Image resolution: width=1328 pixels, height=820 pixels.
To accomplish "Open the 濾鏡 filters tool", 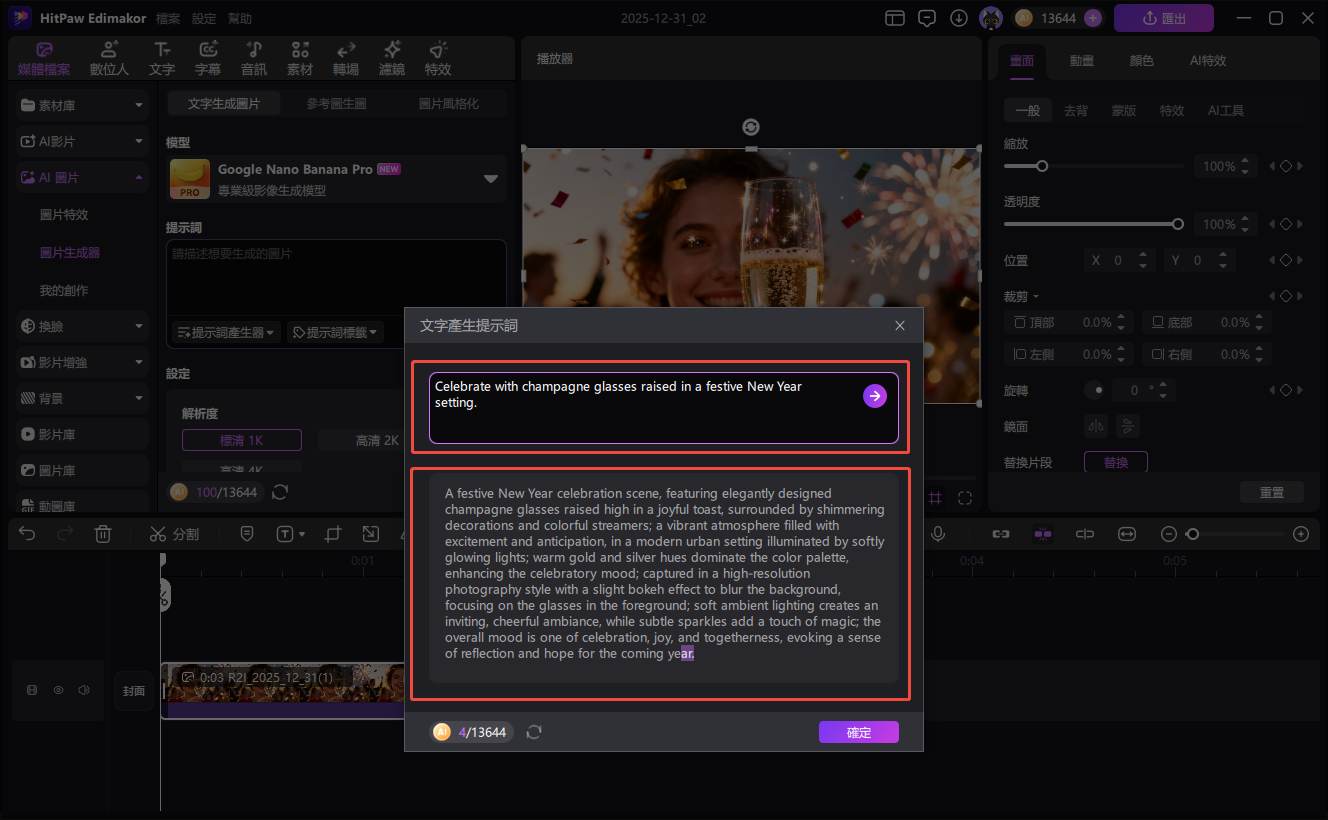I will pos(392,59).
